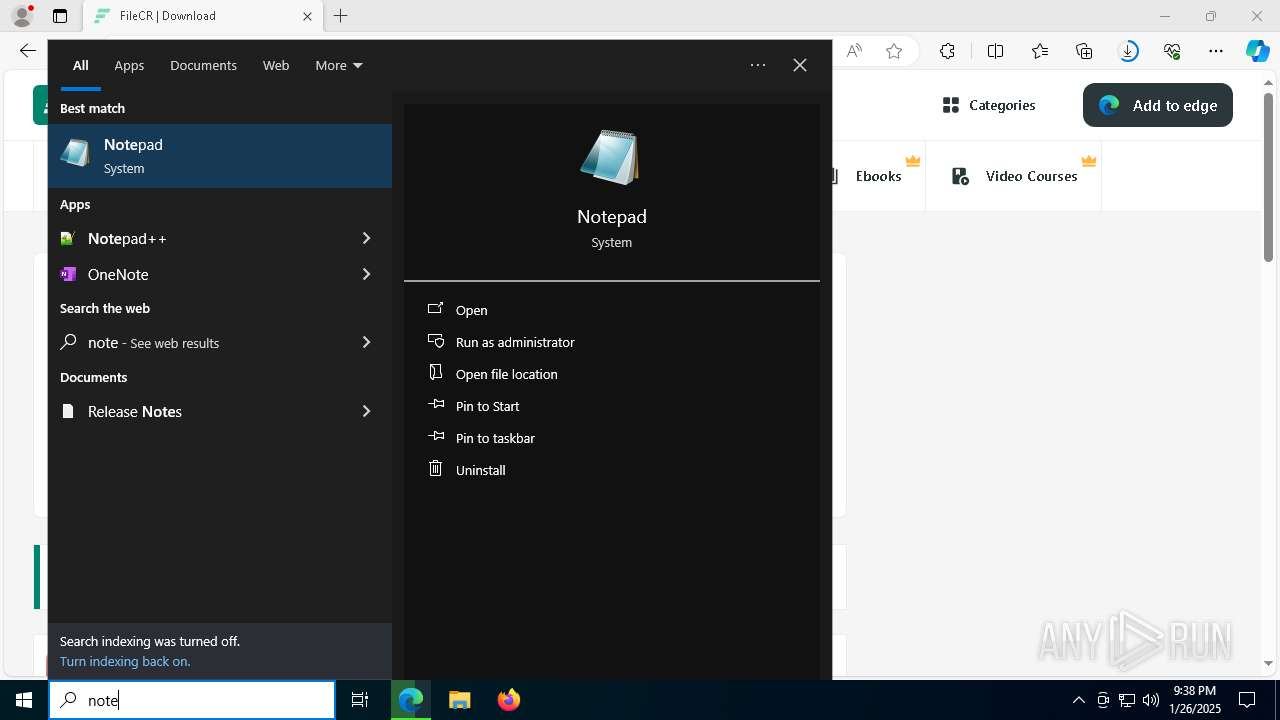Viewport: 1280px width, 720px height.
Task: Select OneNote app result
Action: coord(200,274)
